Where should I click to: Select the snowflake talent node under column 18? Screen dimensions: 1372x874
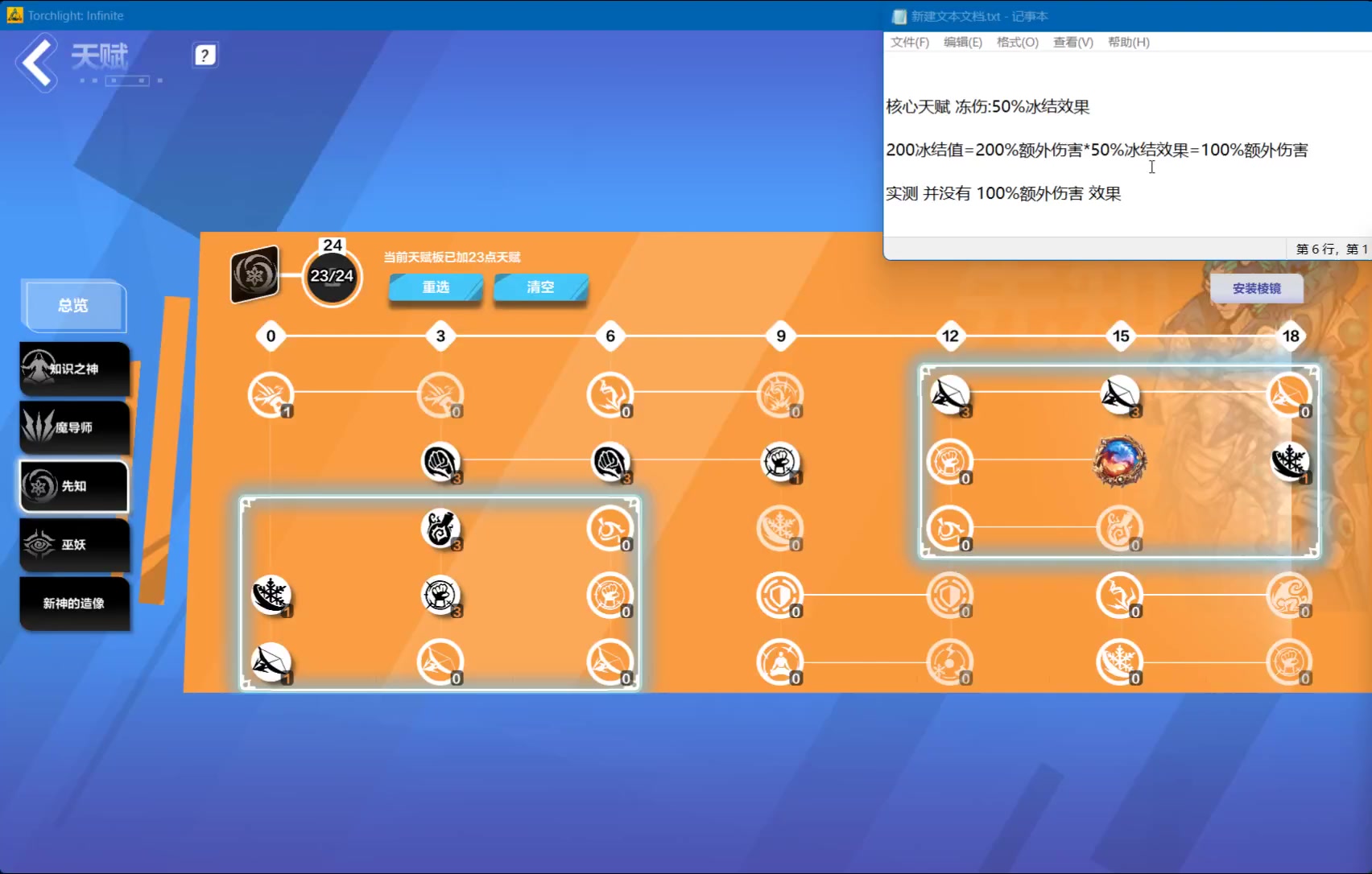click(x=1290, y=462)
